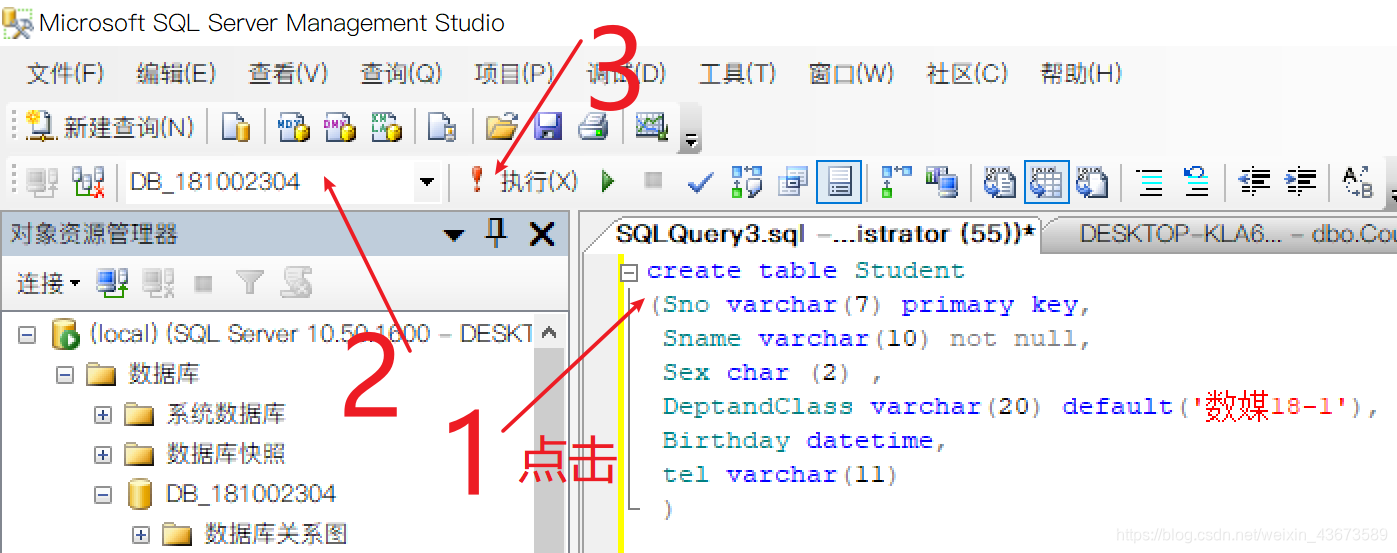Expand the 系统数据库 folder
Viewport: 1397px width, 553px height.
[103, 414]
